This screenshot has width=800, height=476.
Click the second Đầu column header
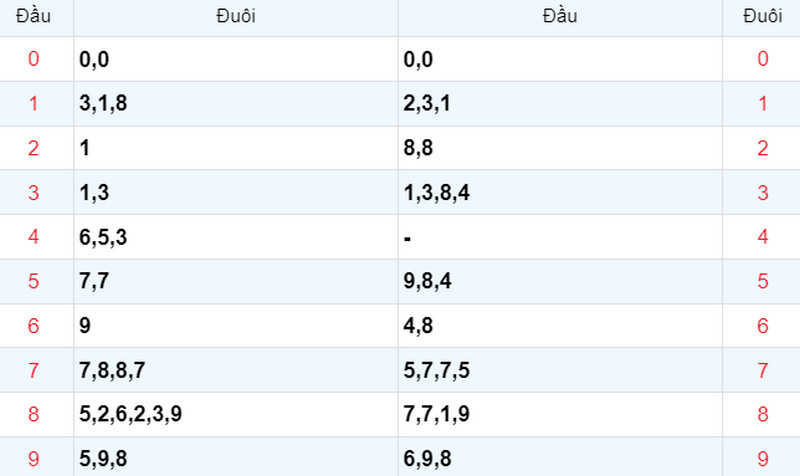click(560, 16)
